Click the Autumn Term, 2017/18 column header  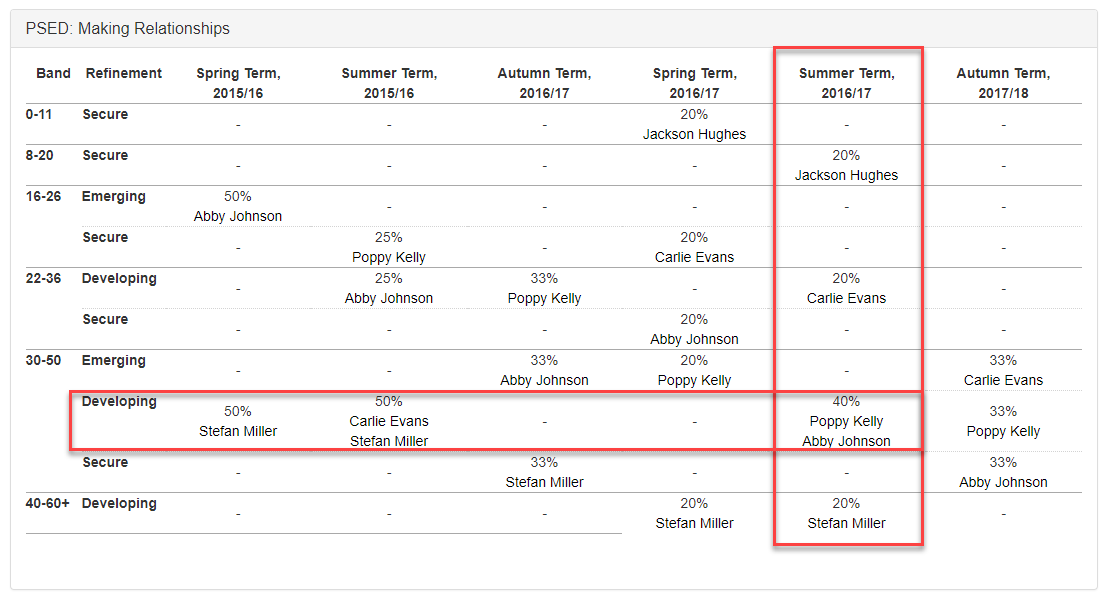pos(1003,83)
